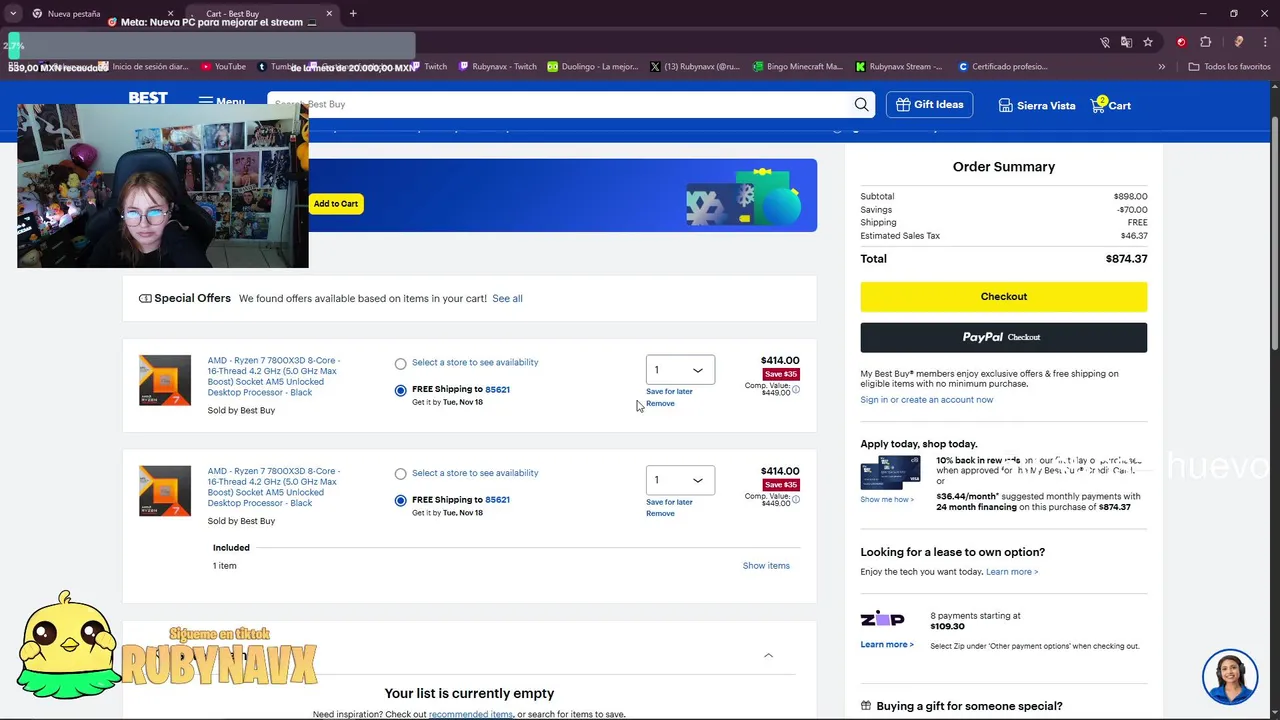Open the translate page icon in address bar
1280x720 pixels.
[1126, 42]
